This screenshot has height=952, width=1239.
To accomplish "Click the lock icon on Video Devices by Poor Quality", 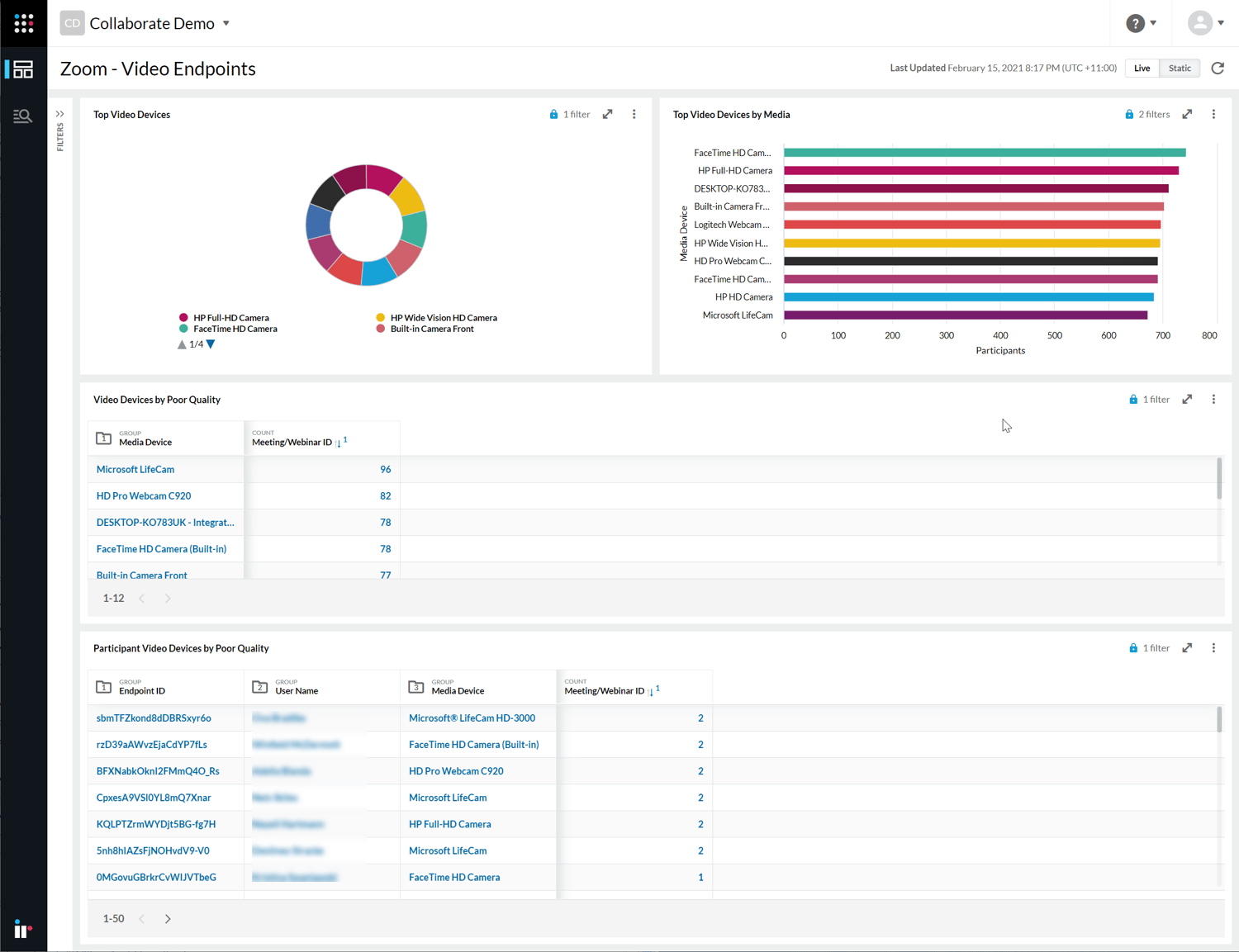I will (x=1133, y=399).
